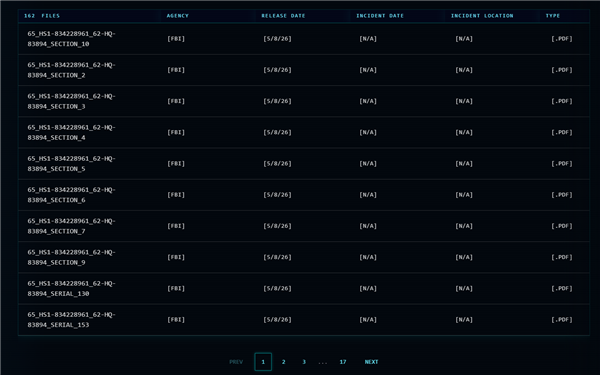Click [FBI] agency in SERIAL_153 row

click(176, 320)
